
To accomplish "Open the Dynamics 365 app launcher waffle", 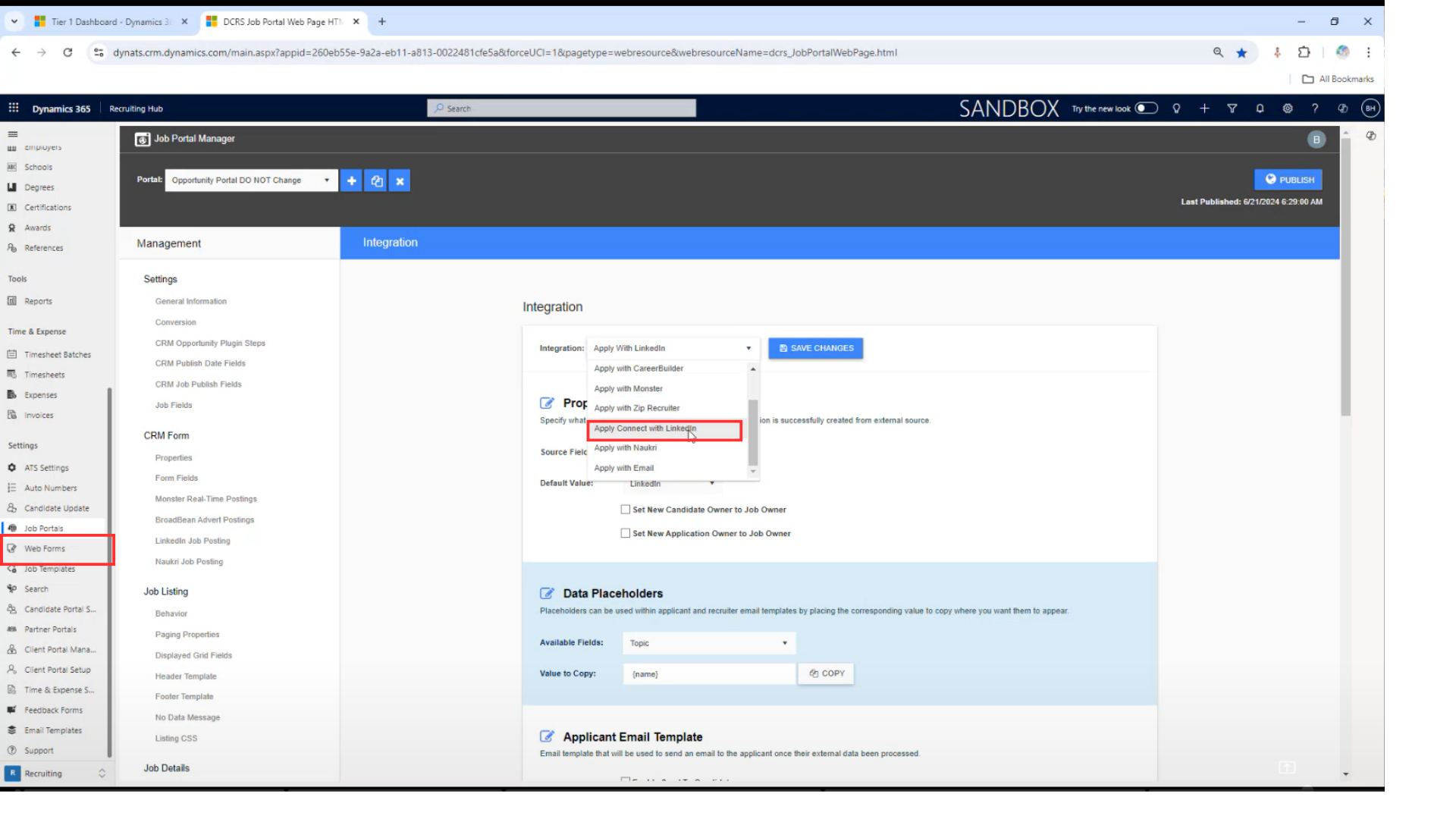I will tap(14, 108).
